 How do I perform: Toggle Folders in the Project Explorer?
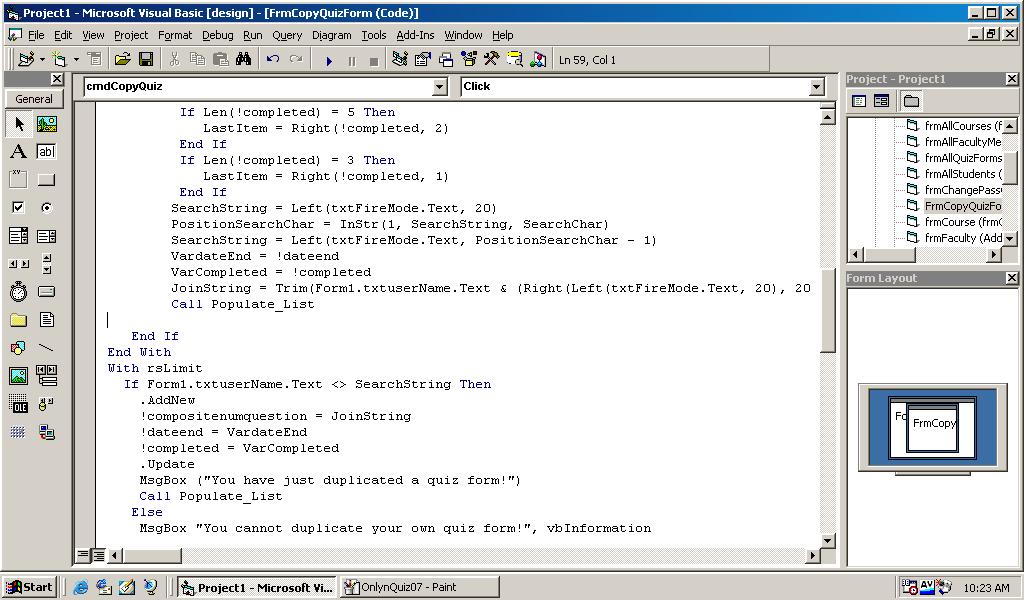click(x=911, y=101)
